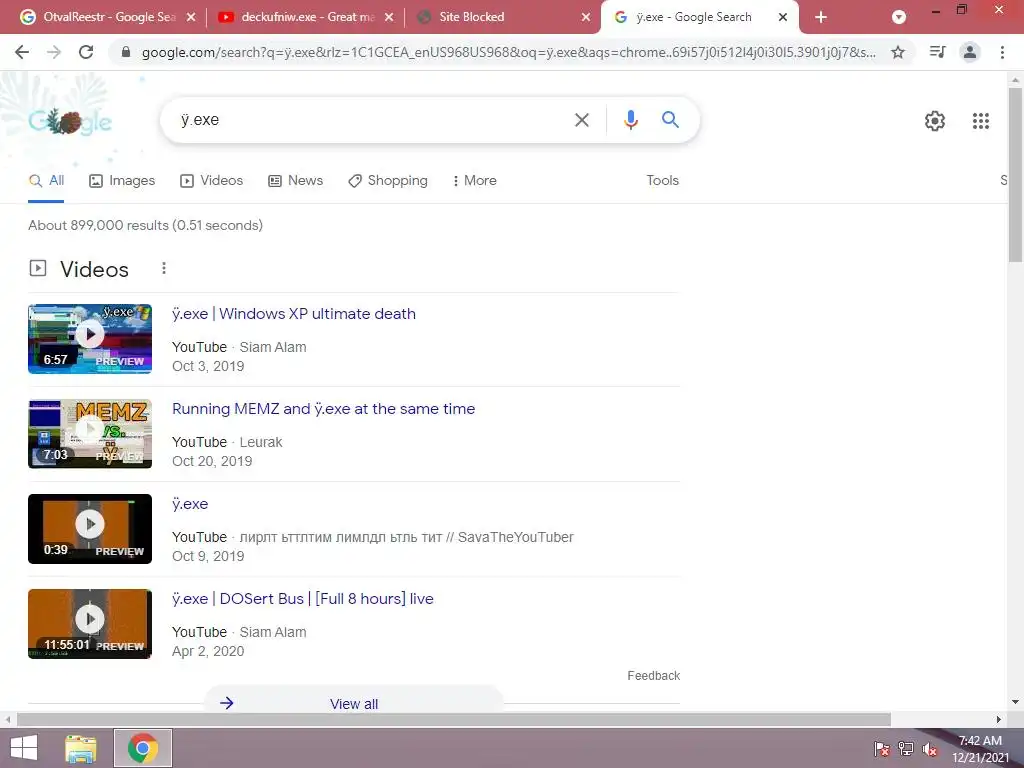Open 'DOSert Bus Full 8 hours' link

point(302,599)
